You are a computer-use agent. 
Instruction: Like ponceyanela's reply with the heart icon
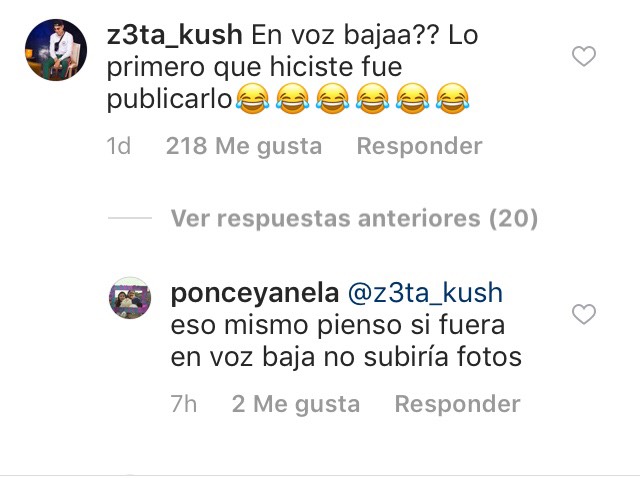584,314
